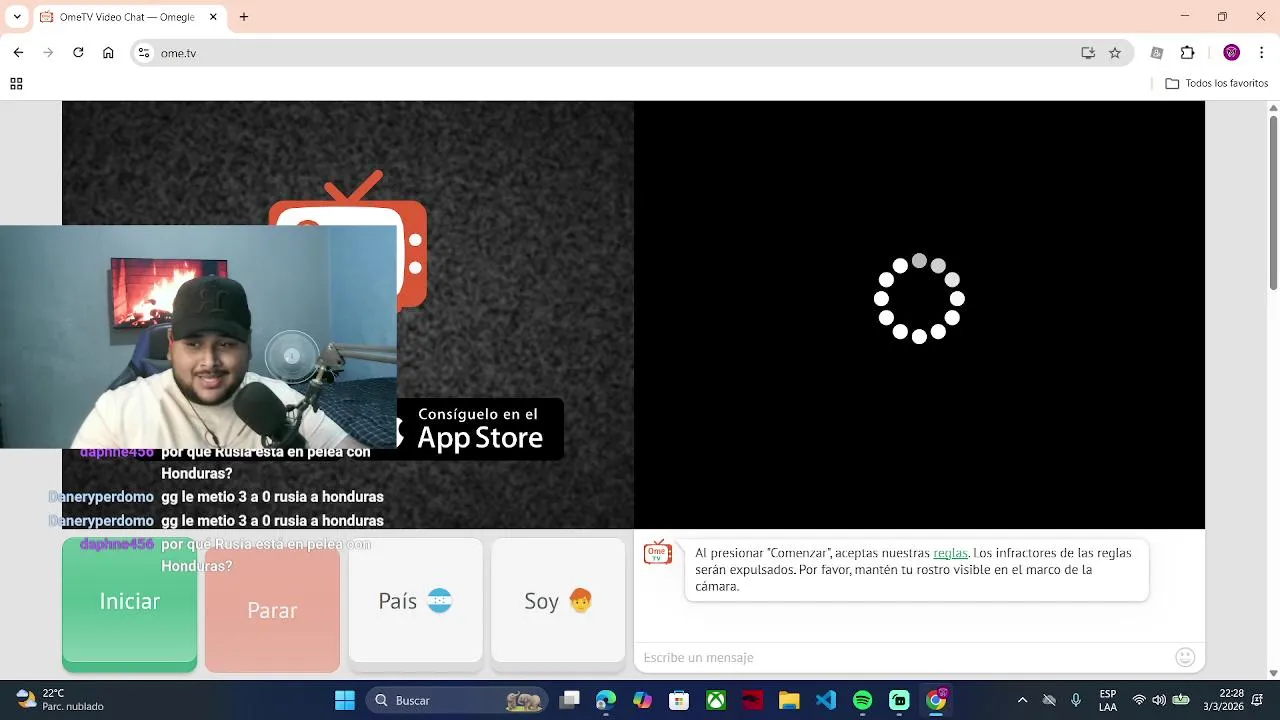
Task: Open the Chrome three-dot menu
Action: 1262,53
